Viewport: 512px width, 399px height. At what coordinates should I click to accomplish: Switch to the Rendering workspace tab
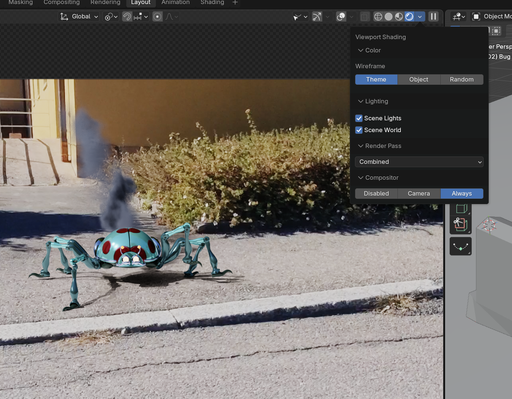tap(105, 2)
